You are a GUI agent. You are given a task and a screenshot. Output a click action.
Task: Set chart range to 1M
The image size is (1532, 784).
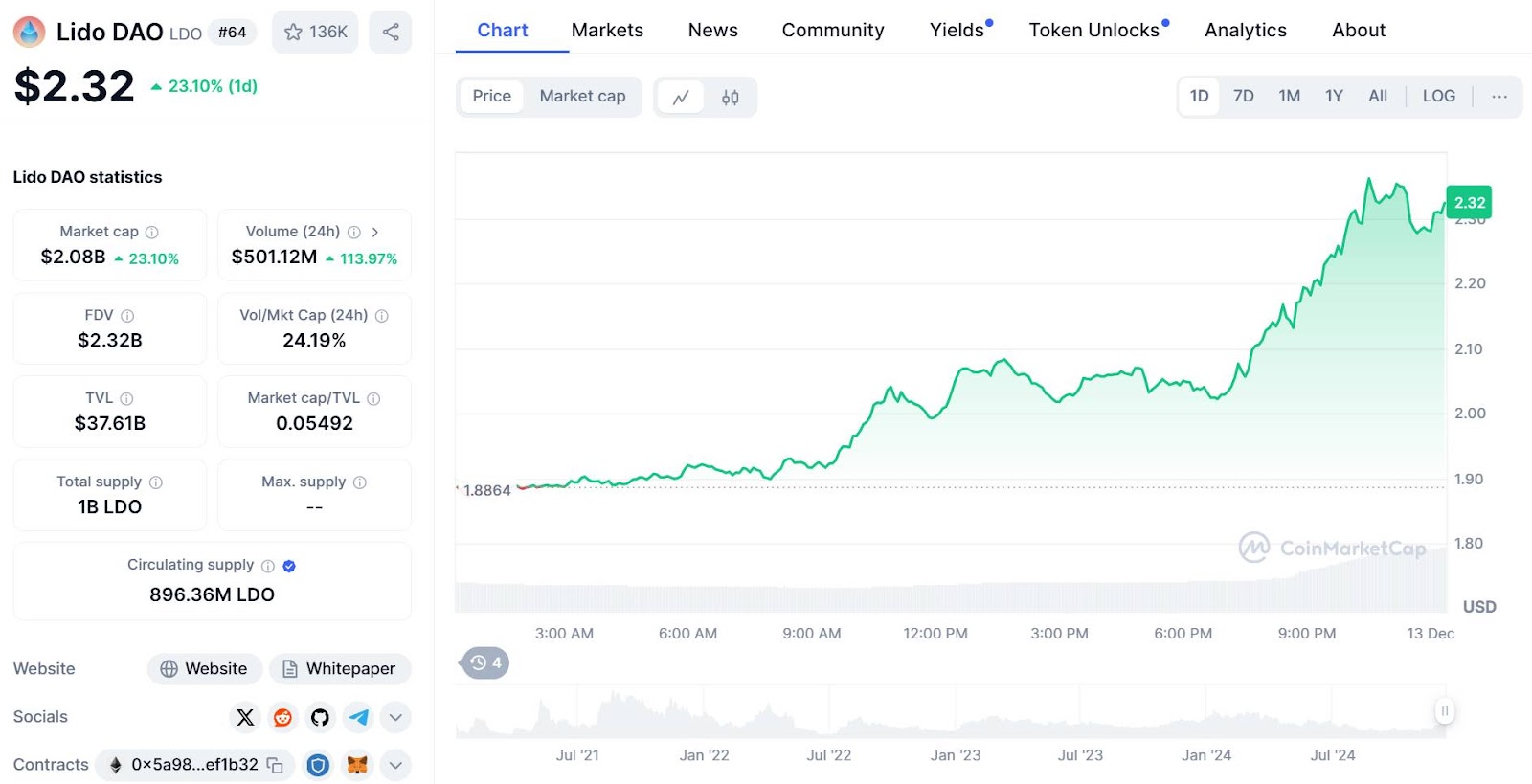(x=1289, y=96)
